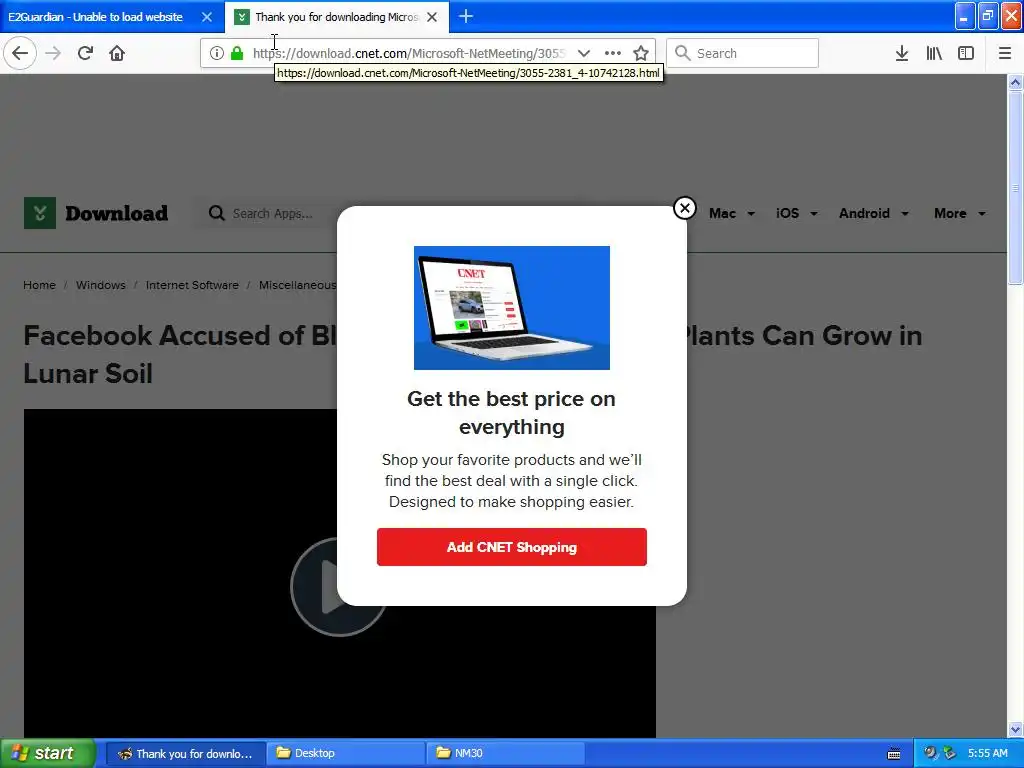1024x768 pixels.
Task: Open NM30 folder in taskbar
Action: [x=505, y=753]
